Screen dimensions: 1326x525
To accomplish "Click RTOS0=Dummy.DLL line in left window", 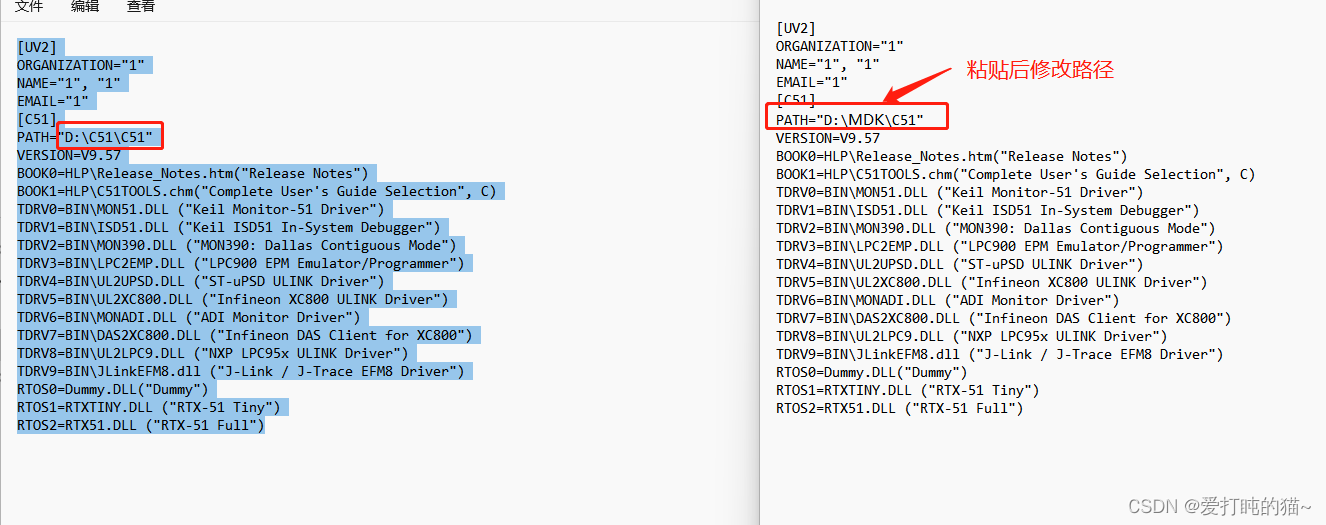I will pos(112,389).
